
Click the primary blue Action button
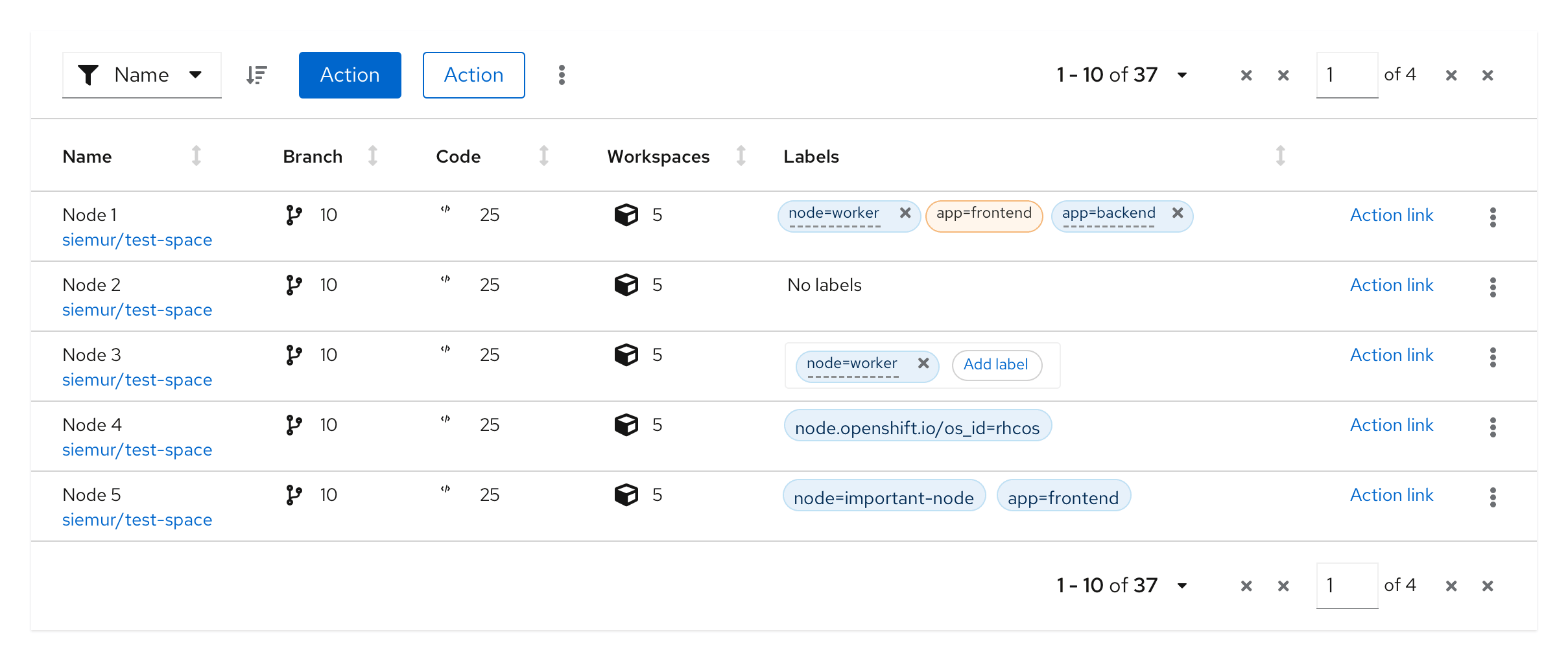coord(350,75)
